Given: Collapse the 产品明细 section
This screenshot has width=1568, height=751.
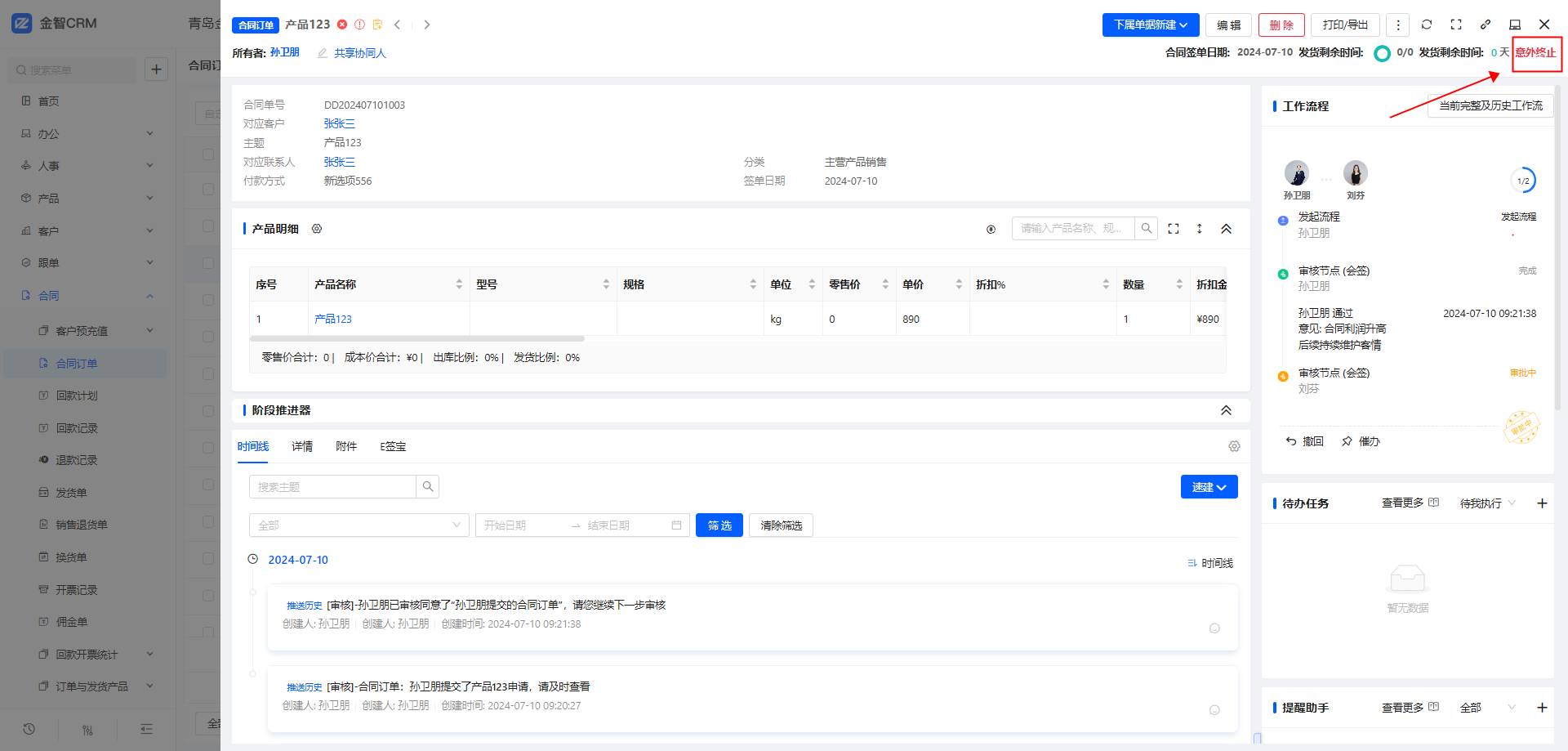Looking at the screenshot, I should 1226,229.
